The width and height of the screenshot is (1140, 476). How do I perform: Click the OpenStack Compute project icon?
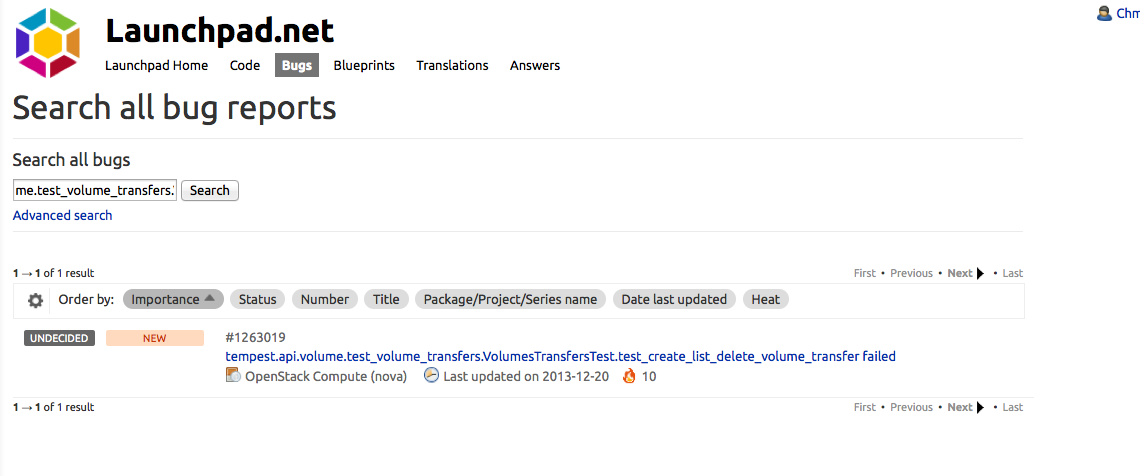coord(233,376)
